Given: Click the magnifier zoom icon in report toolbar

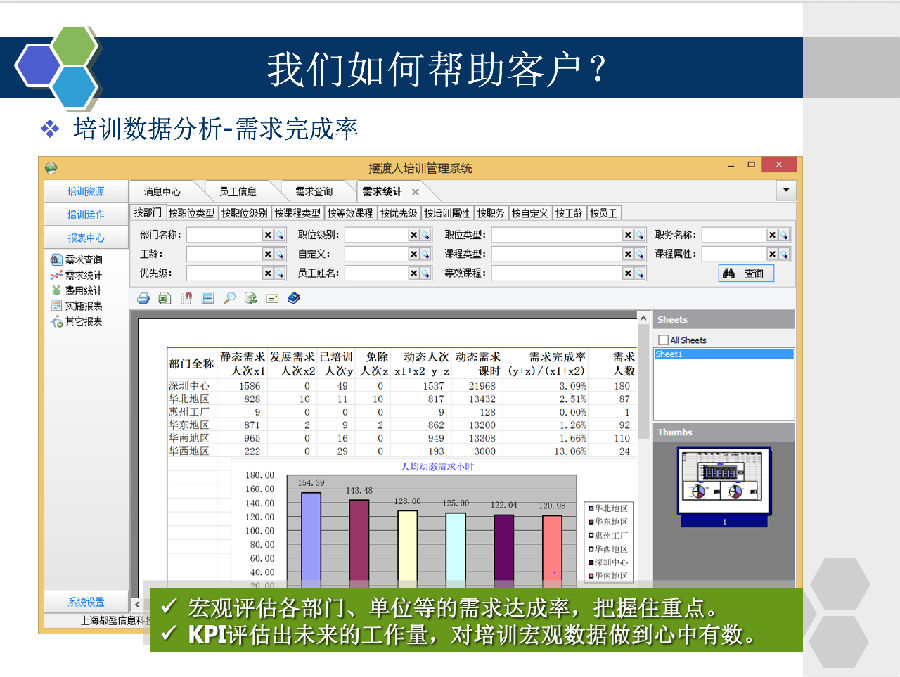Looking at the screenshot, I should [230, 297].
